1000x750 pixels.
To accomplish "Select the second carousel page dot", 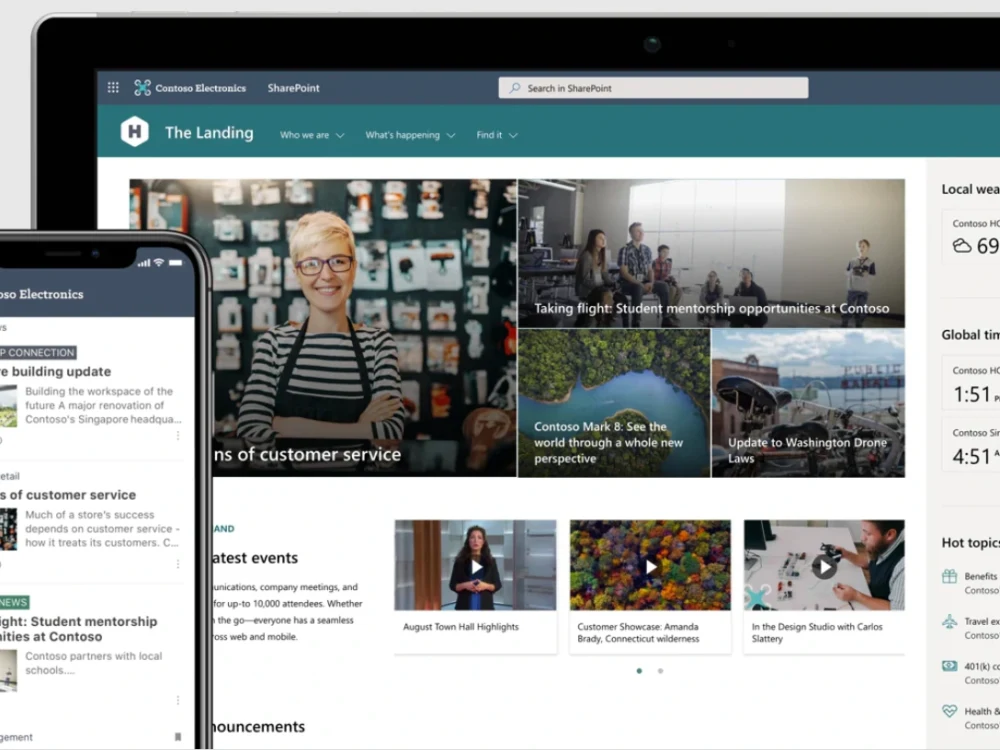I will click(x=661, y=671).
